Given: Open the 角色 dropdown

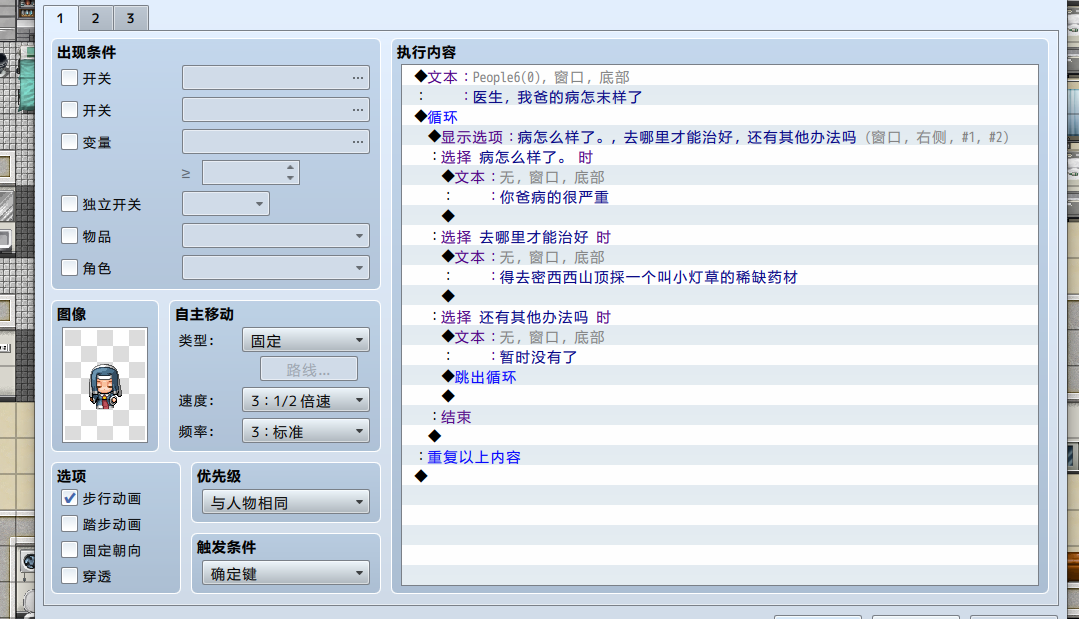Looking at the screenshot, I should tap(276, 268).
